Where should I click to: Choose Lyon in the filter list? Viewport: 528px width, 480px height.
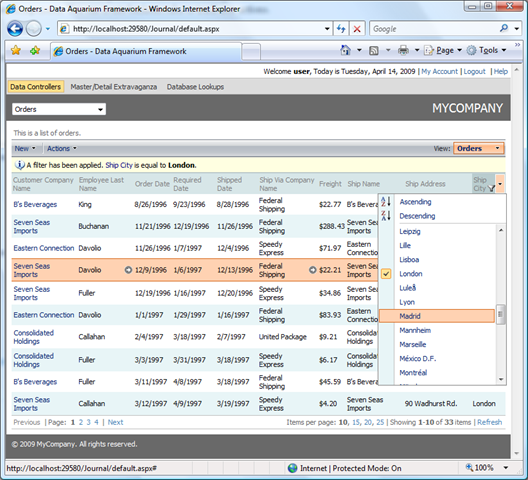(x=407, y=302)
